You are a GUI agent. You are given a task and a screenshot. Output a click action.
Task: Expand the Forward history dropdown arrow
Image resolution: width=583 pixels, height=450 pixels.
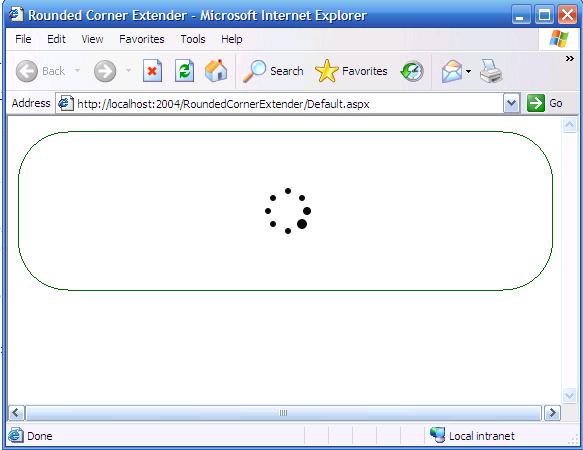click(128, 70)
